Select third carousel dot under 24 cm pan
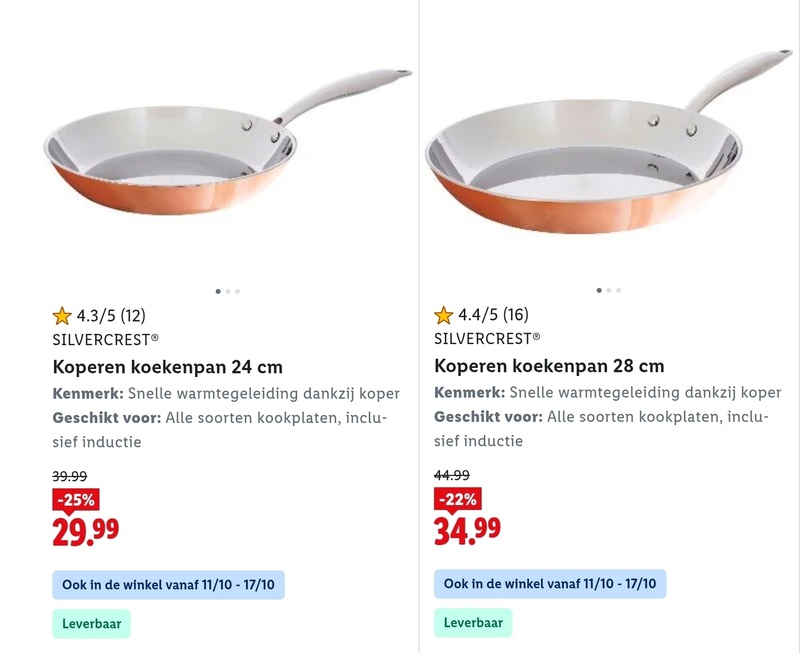800x658 pixels. (x=237, y=291)
